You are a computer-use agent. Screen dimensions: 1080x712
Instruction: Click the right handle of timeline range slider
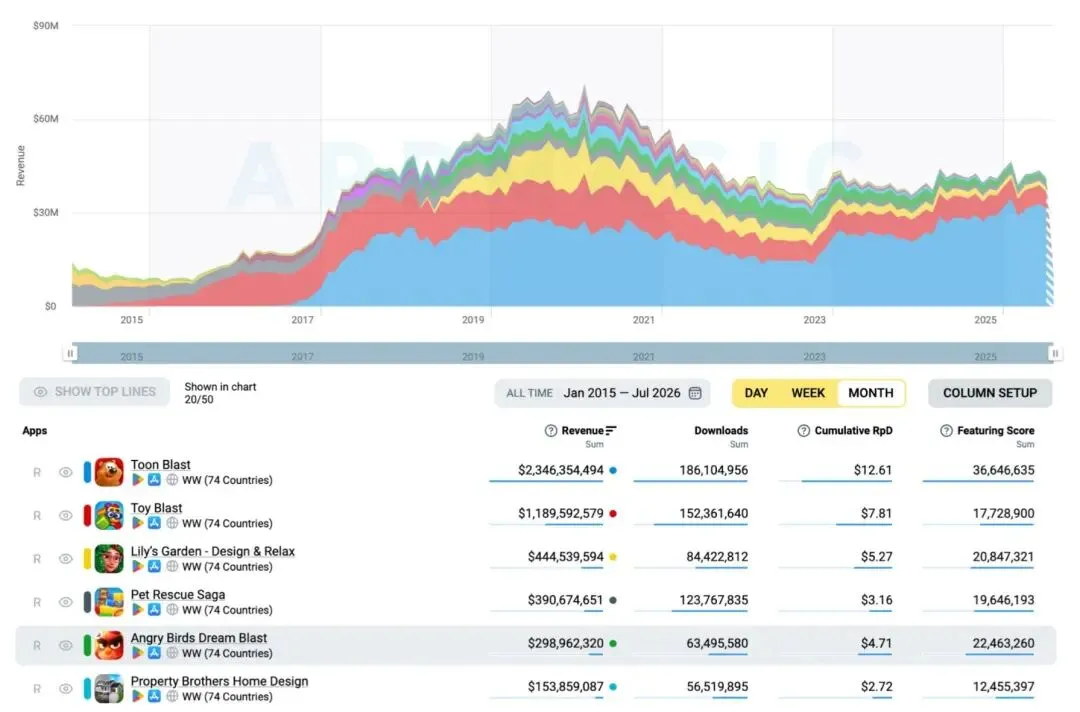(x=1055, y=353)
